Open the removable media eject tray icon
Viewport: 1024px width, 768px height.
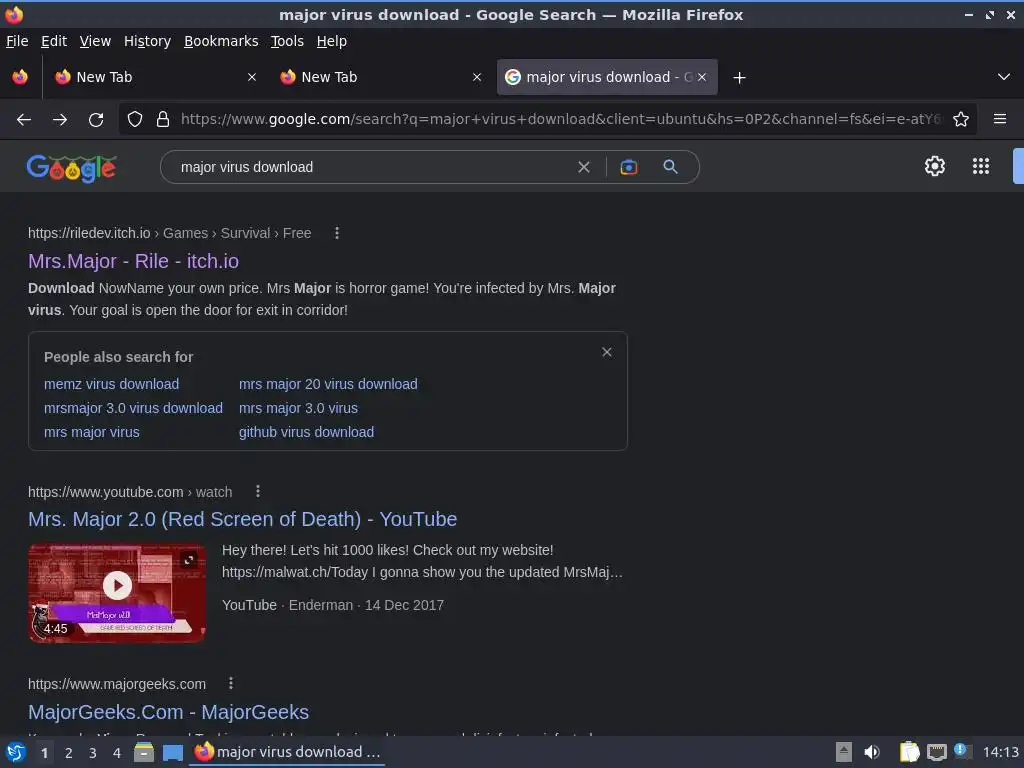pos(844,752)
